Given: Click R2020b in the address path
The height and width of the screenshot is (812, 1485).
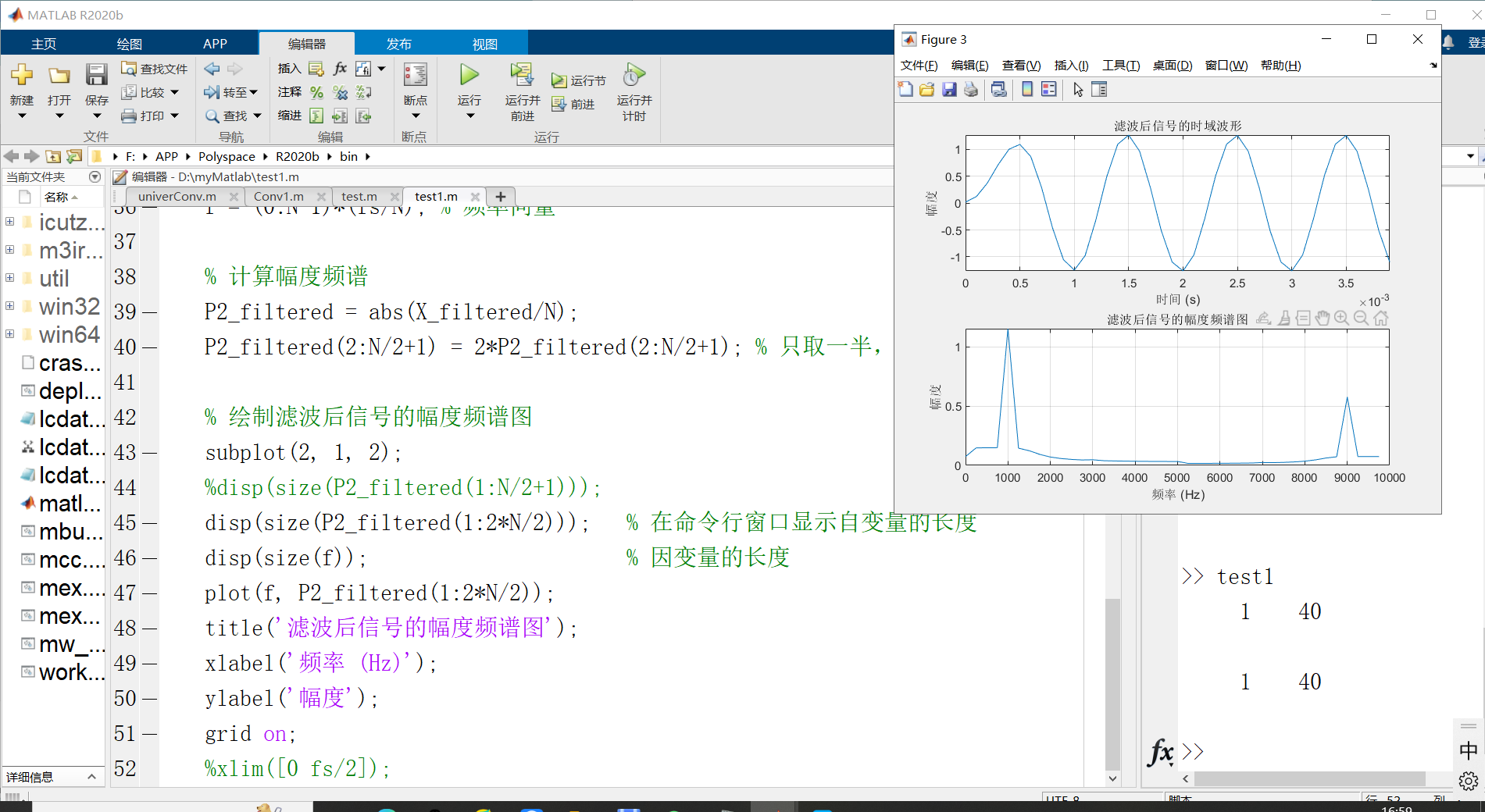Looking at the screenshot, I should point(298,157).
